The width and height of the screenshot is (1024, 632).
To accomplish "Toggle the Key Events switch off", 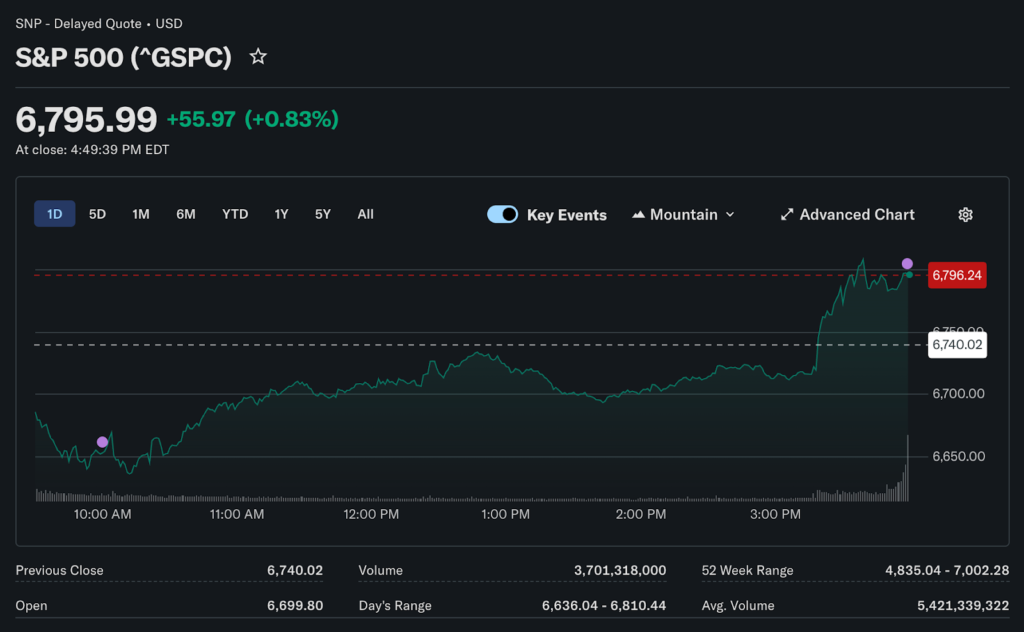I will [502, 215].
